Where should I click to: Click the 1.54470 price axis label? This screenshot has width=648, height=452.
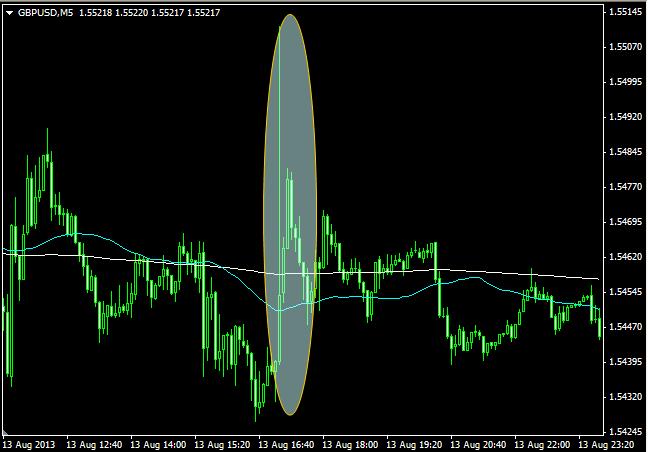click(625, 327)
